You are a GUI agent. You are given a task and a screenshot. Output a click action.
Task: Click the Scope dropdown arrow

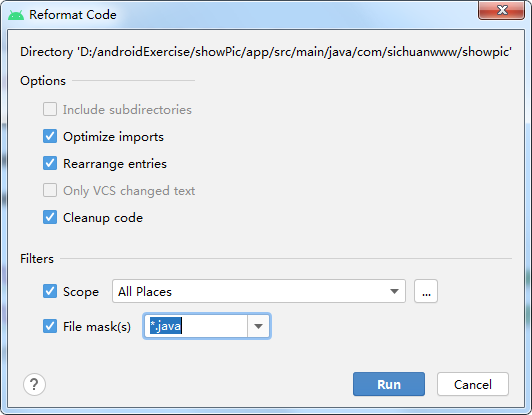(394, 291)
